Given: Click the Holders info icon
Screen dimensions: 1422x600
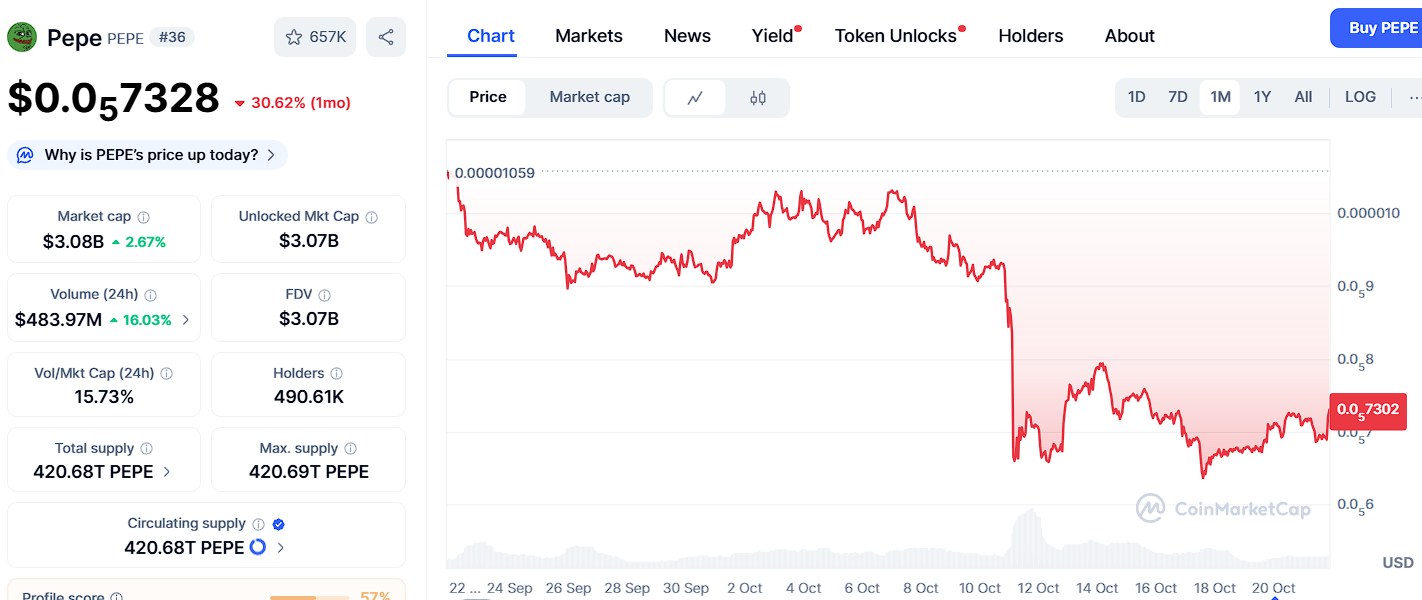Looking at the screenshot, I should [x=337, y=374].
